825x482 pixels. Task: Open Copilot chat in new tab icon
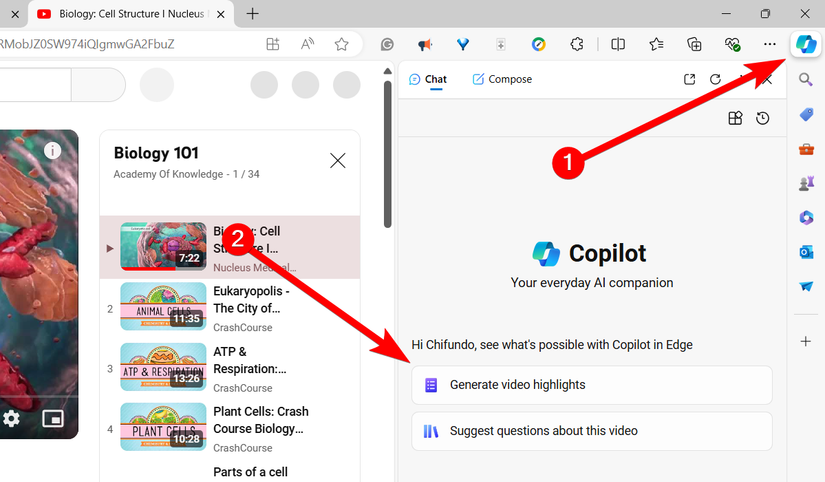pyautogui.click(x=689, y=79)
